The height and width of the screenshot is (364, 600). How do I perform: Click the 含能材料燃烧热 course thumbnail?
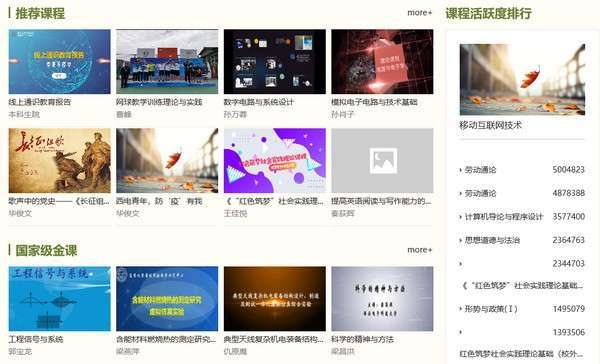click(167, 299)
